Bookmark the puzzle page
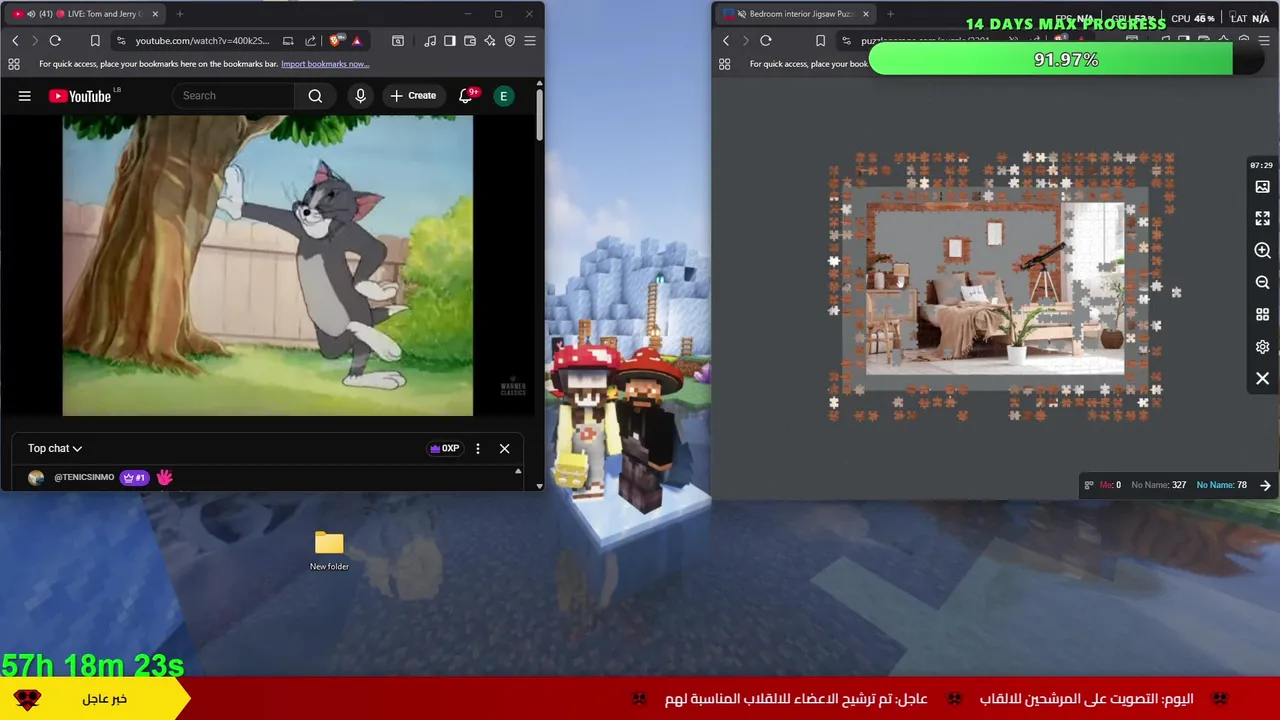 pyautogui.click(x=820, y=41)
